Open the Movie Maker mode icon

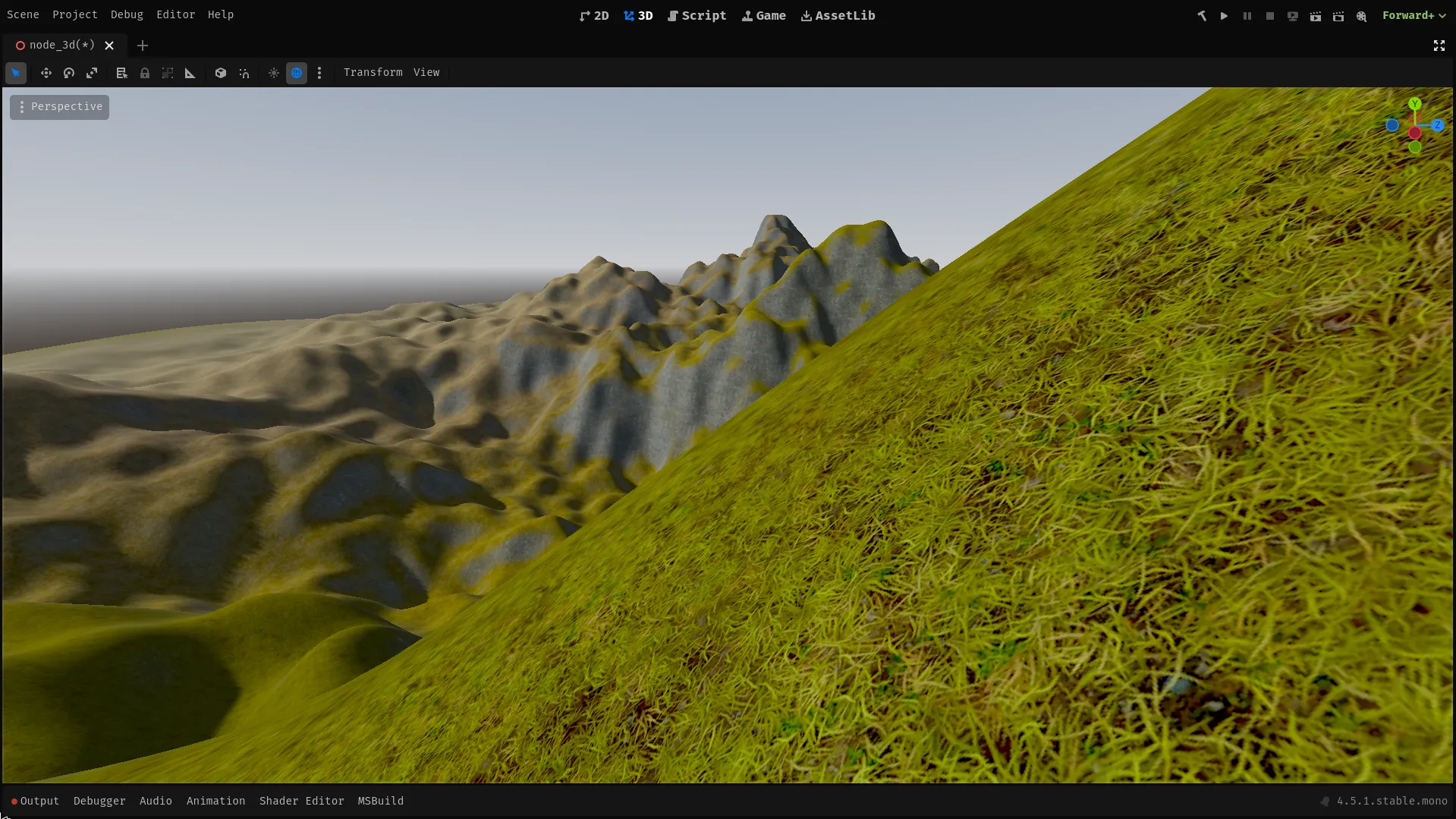[x=1362, y=16]
